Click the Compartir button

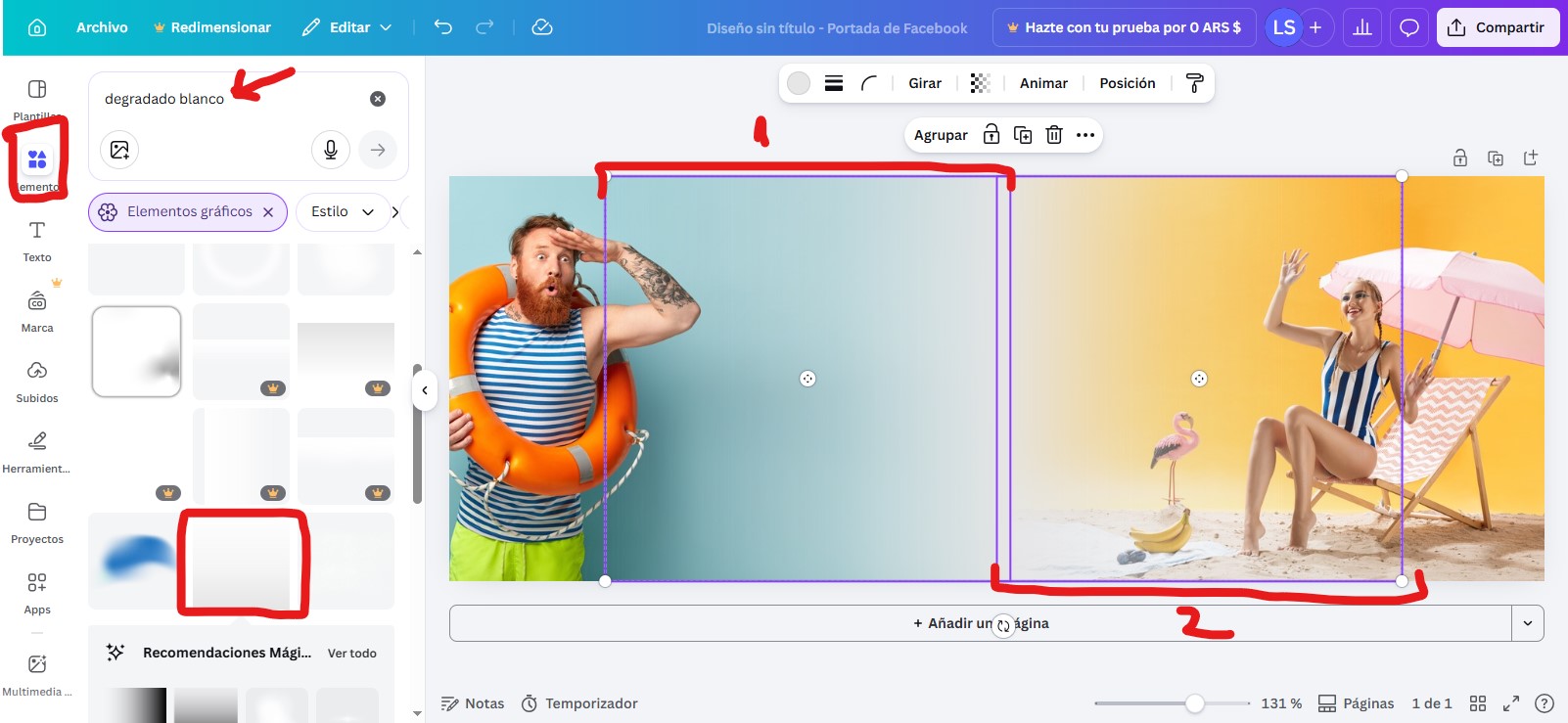tap(1497, 27)
